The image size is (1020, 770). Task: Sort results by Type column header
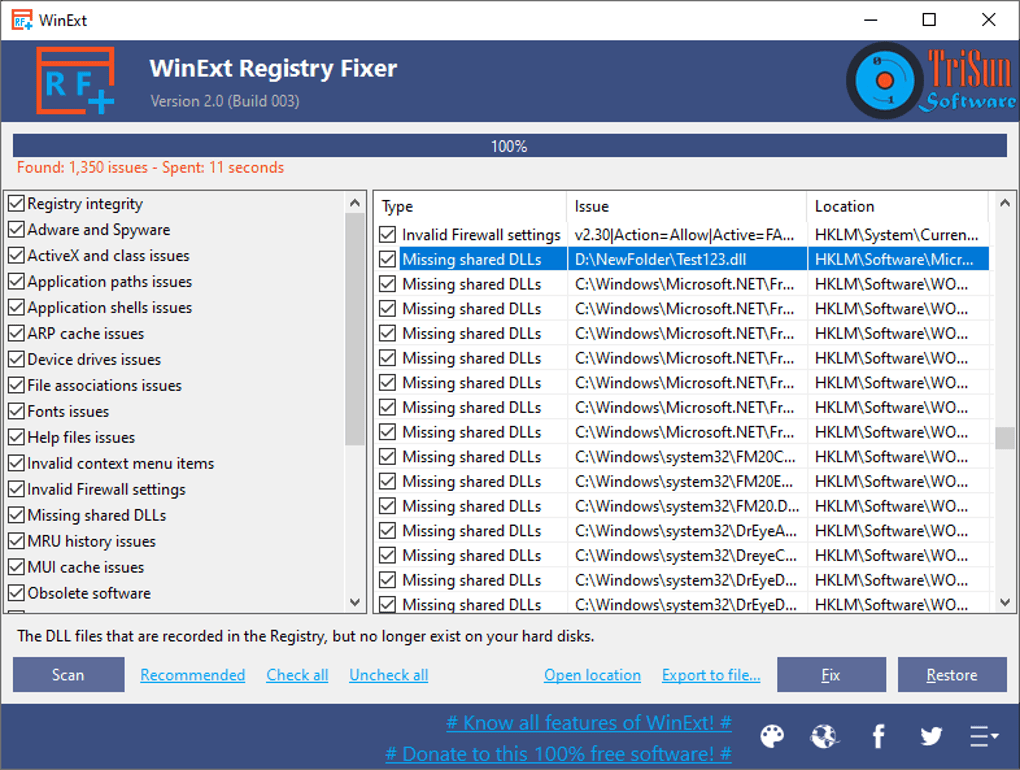click(472, 206)
